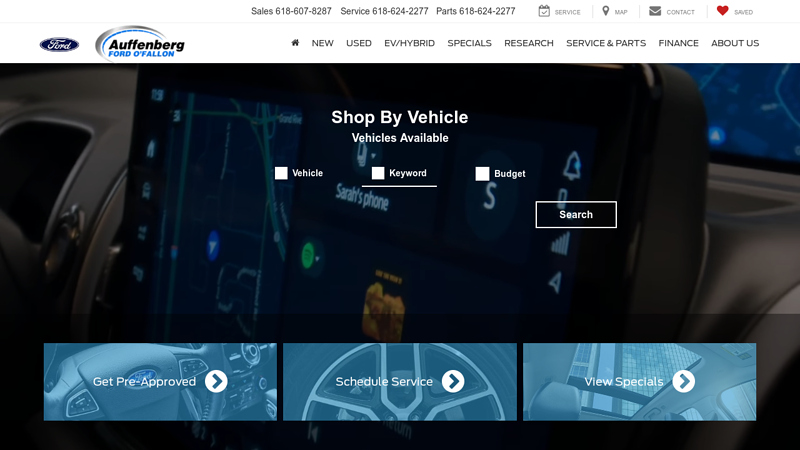Go to the home page icon

tap(295, 43)
